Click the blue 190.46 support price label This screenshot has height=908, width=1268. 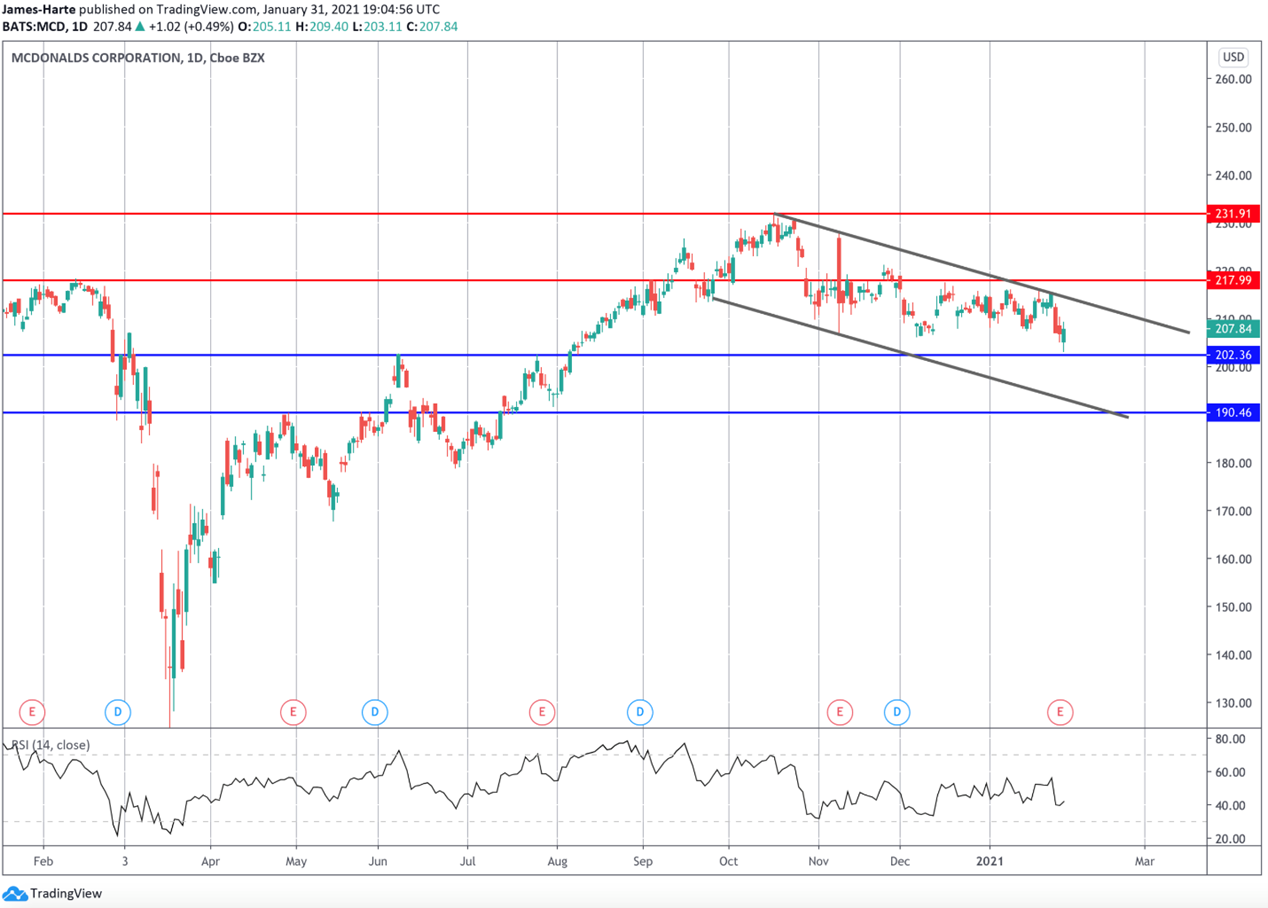coord(1233,412)
